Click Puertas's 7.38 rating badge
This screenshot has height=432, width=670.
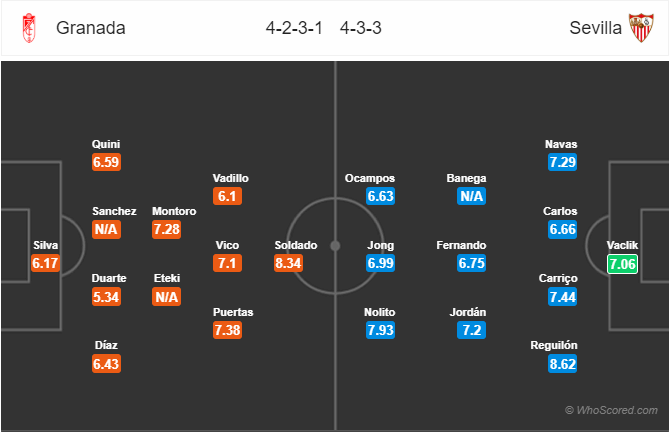227,330
